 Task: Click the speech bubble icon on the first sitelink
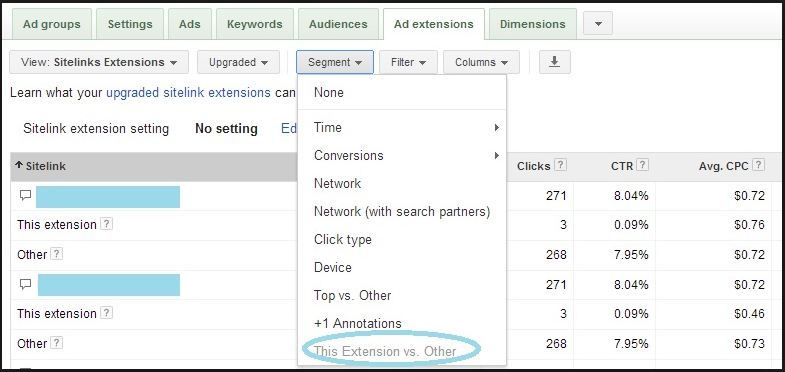click(25, 196)
